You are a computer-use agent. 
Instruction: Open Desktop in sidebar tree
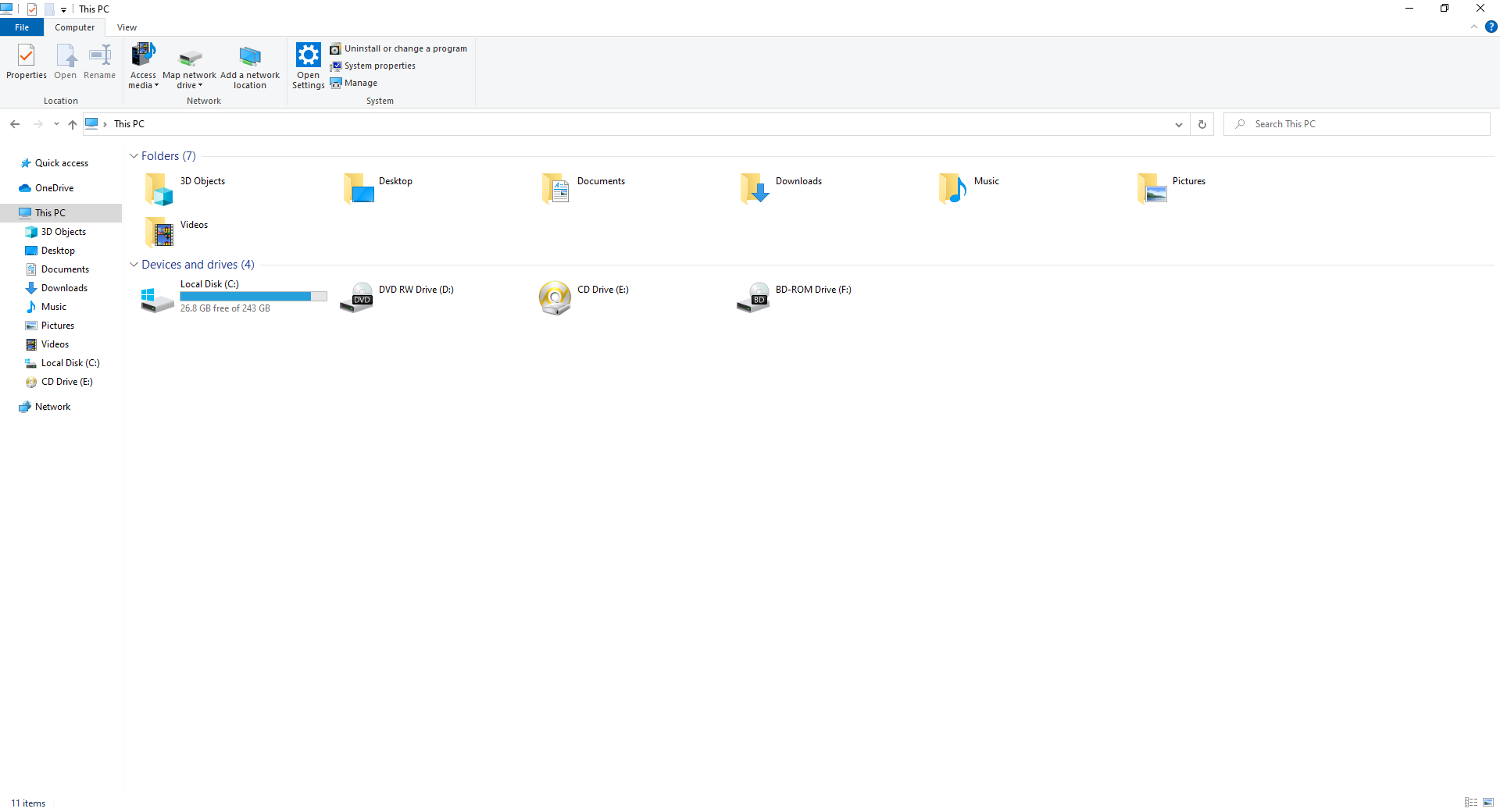pos(58,251)
